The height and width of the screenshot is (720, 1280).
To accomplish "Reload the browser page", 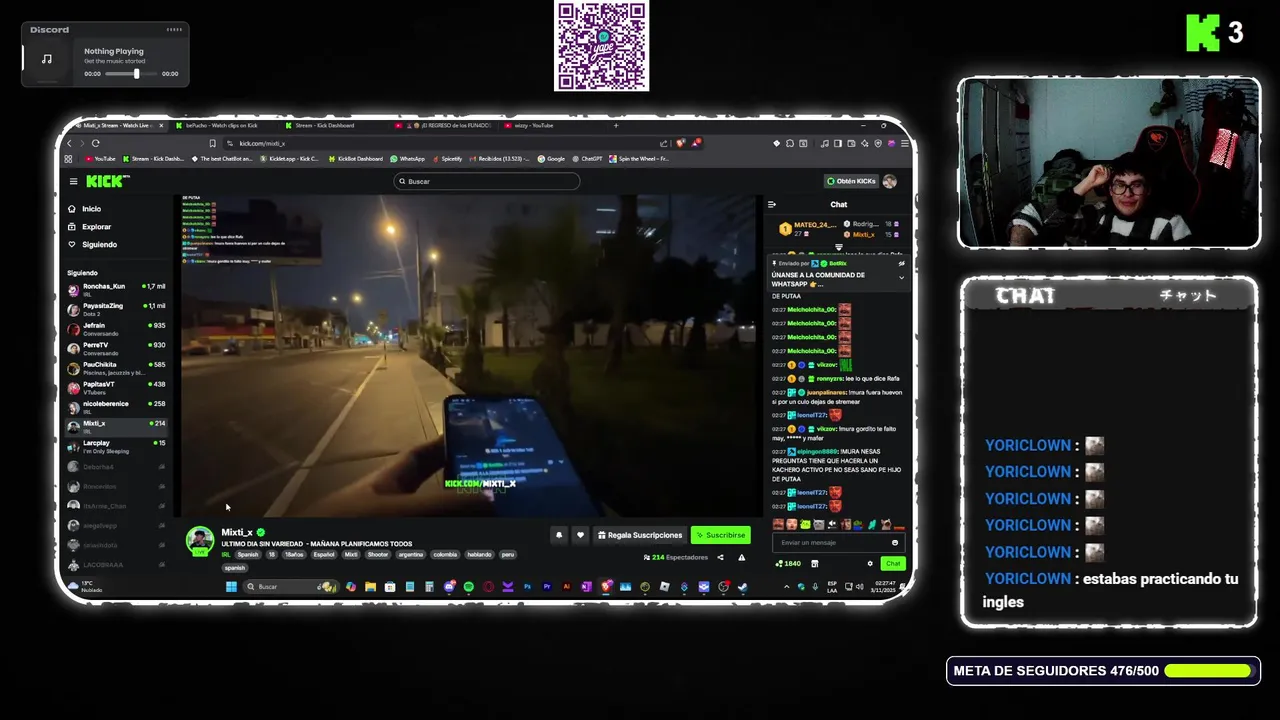I will coord(96,143).
